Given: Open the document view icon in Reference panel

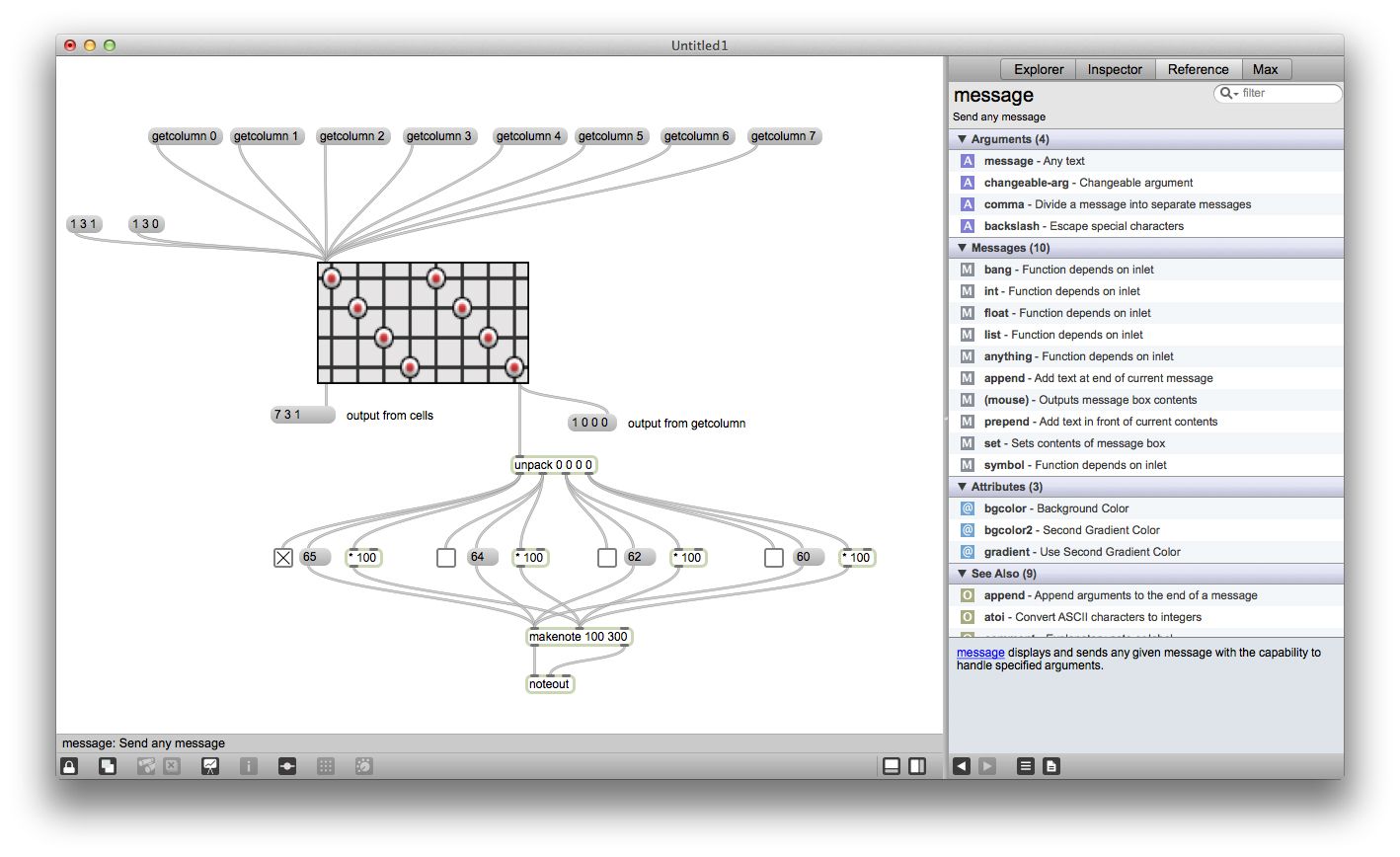Looking at the screenshot, I should pos(1051,765).
